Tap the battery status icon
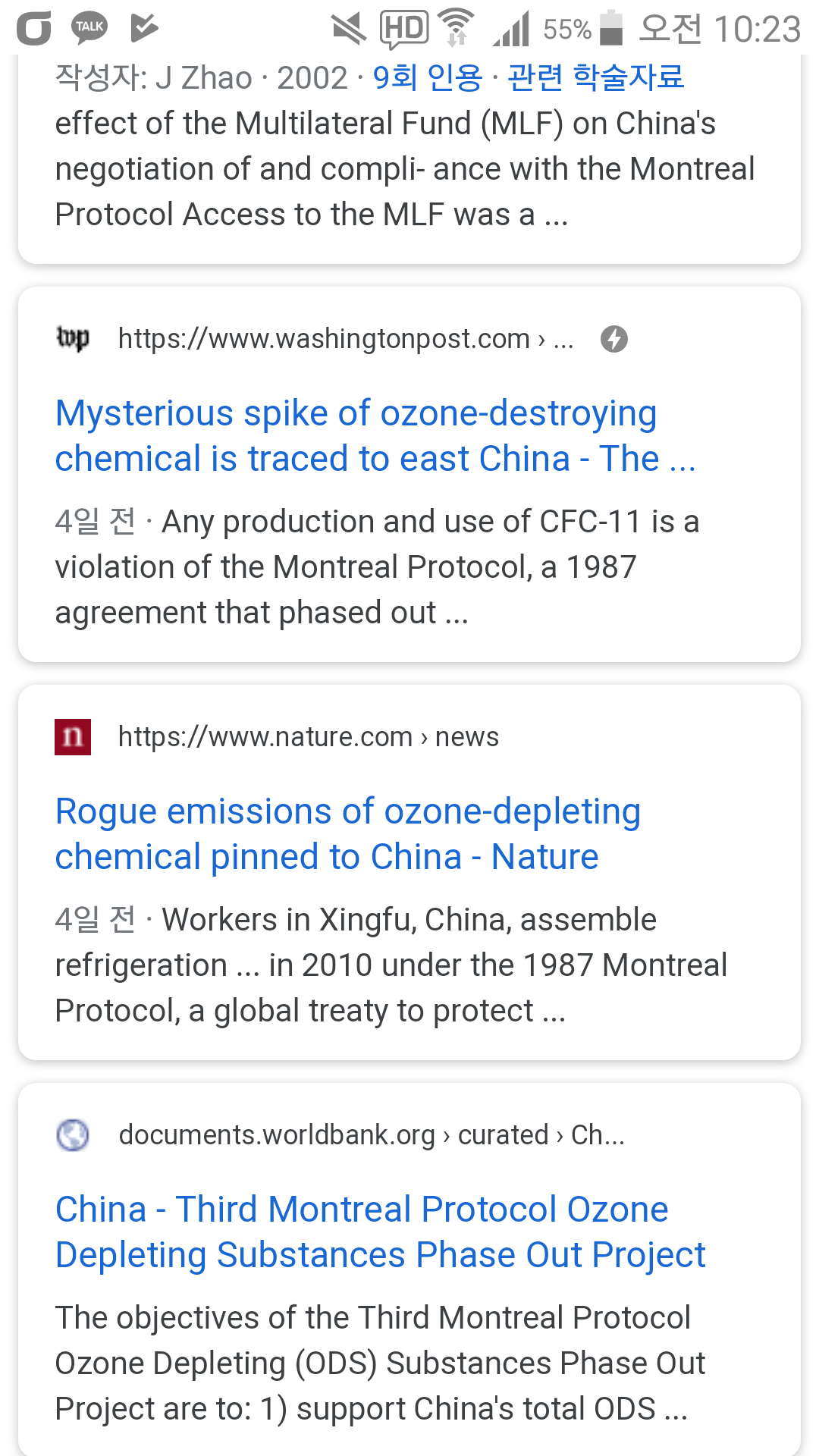 click(610, 29)
